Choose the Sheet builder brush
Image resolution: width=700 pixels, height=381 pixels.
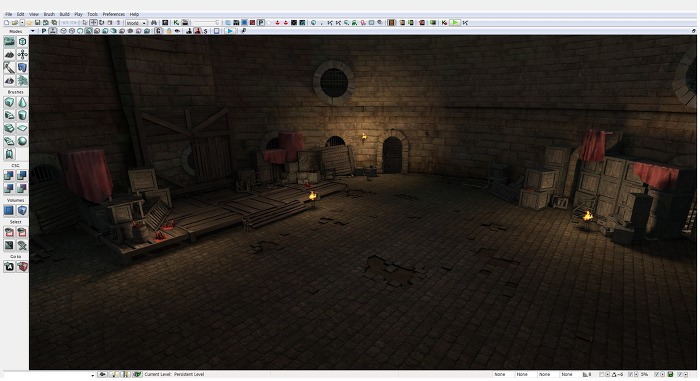pos(22,128)
